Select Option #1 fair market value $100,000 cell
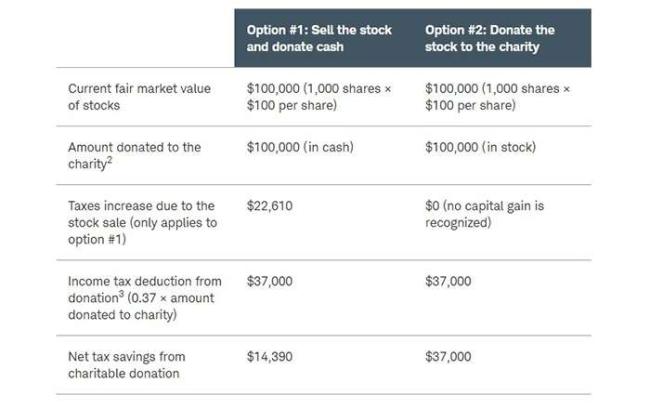Image resolution: width=650 pixels, height=409 pixels. coord(319,97)
